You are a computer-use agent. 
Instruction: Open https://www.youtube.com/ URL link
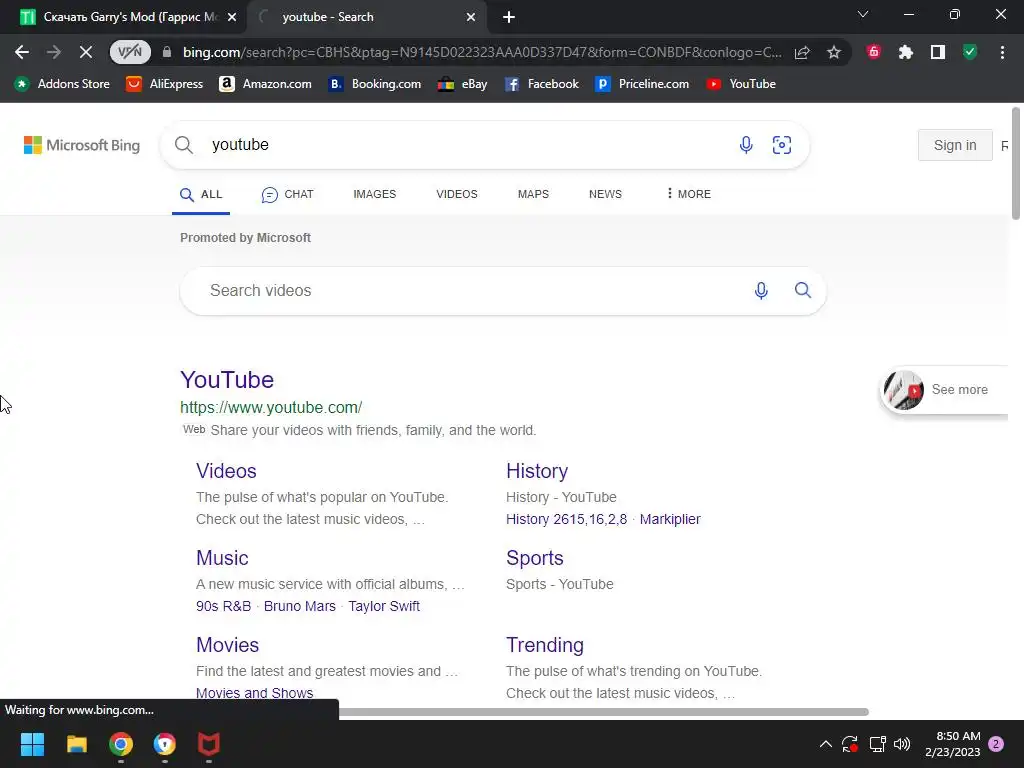(271, 408)
